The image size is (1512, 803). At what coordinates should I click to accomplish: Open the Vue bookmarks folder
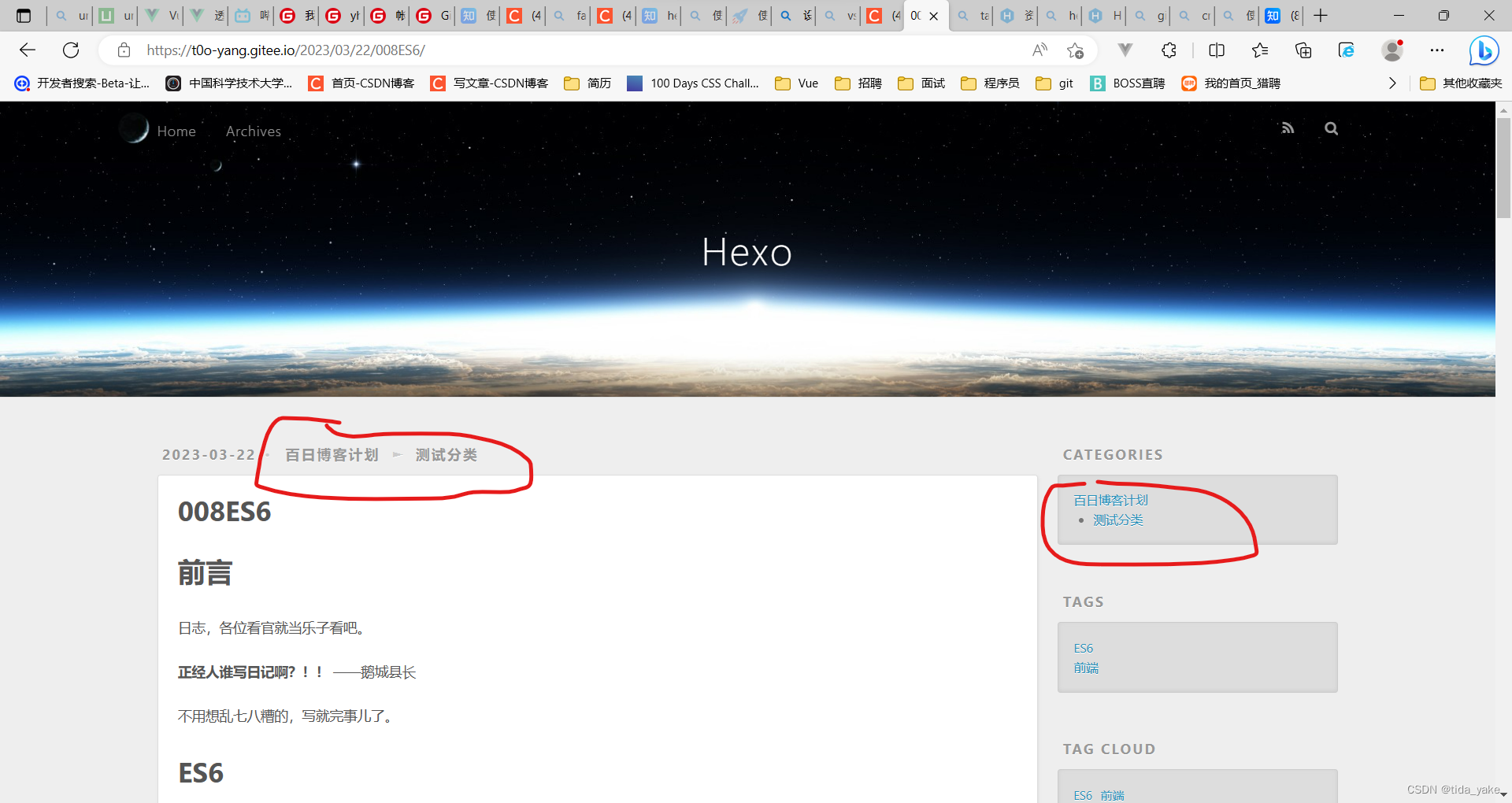pos(796,83)
